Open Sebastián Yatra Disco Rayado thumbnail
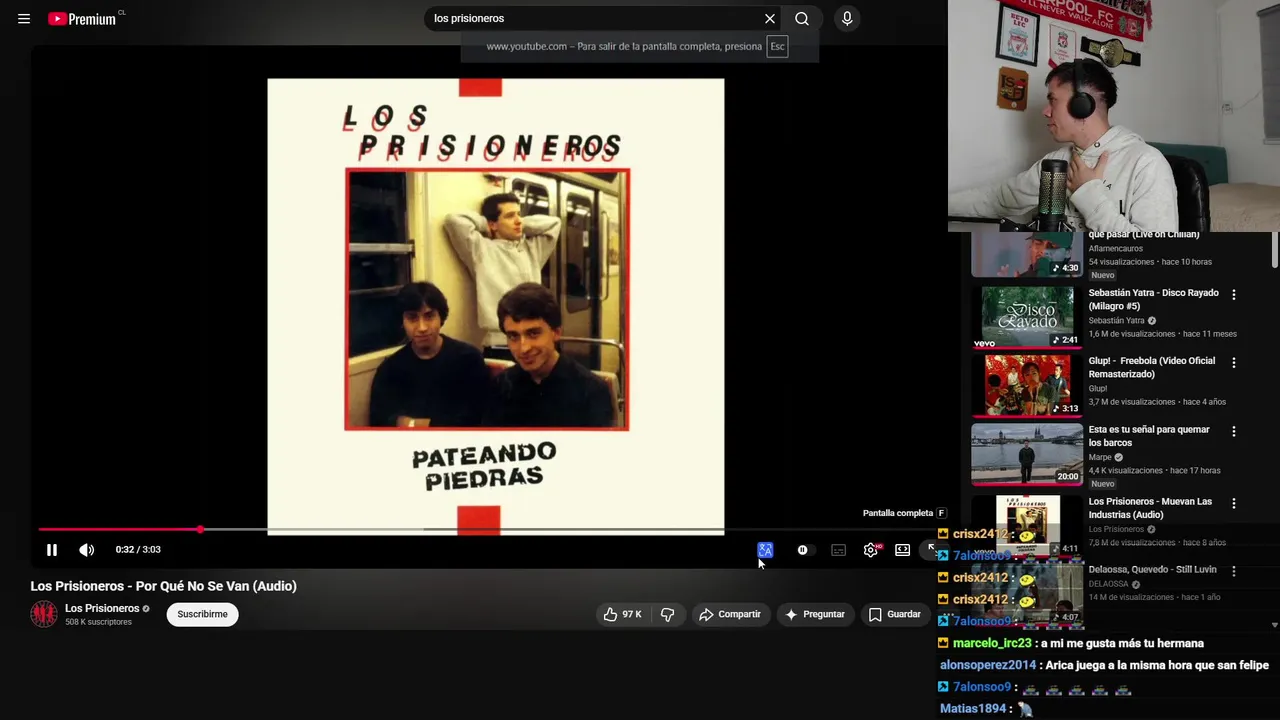The image size is (1280, 720). (x=1027, y=317)
